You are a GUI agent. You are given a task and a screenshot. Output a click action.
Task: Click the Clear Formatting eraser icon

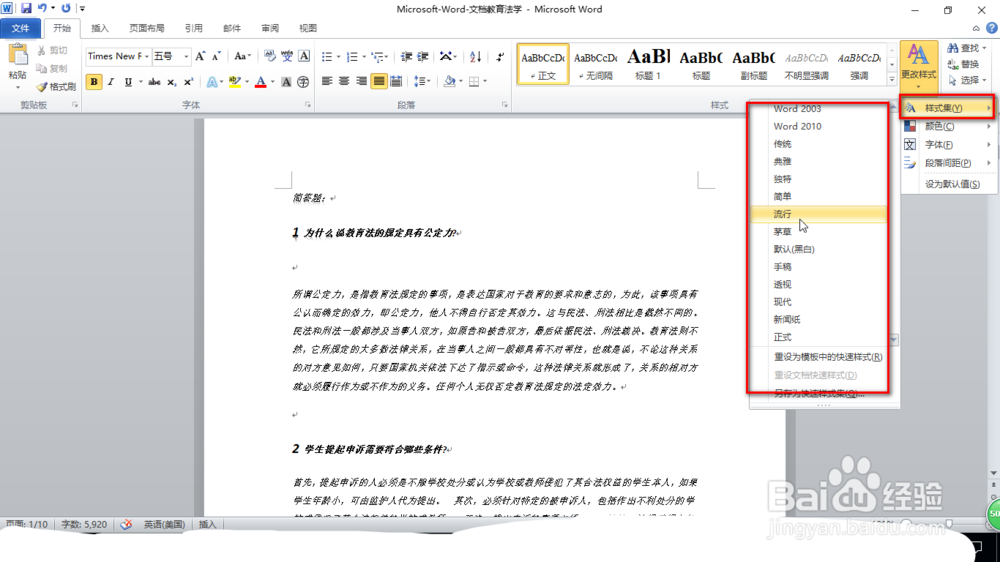pyautogui.click(x=270, y=56)
